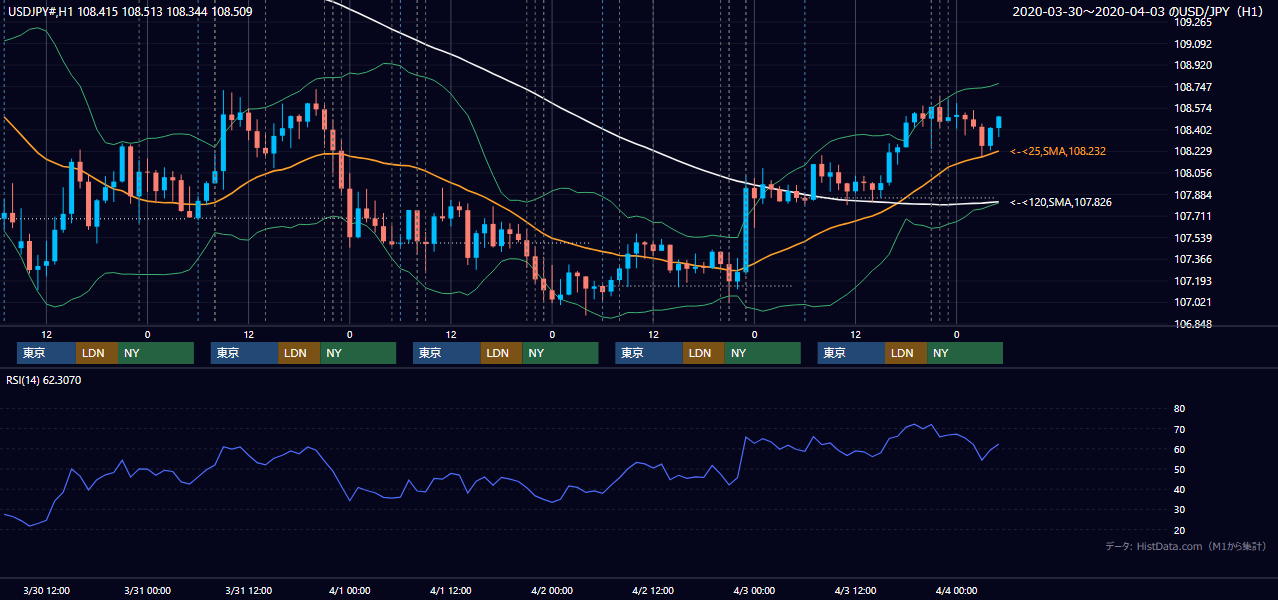The height and width of the screenshot is (600, 1278).
Task: Click the RSI(14) 62.3070 indicator label
Action: [x=44, y=380]
